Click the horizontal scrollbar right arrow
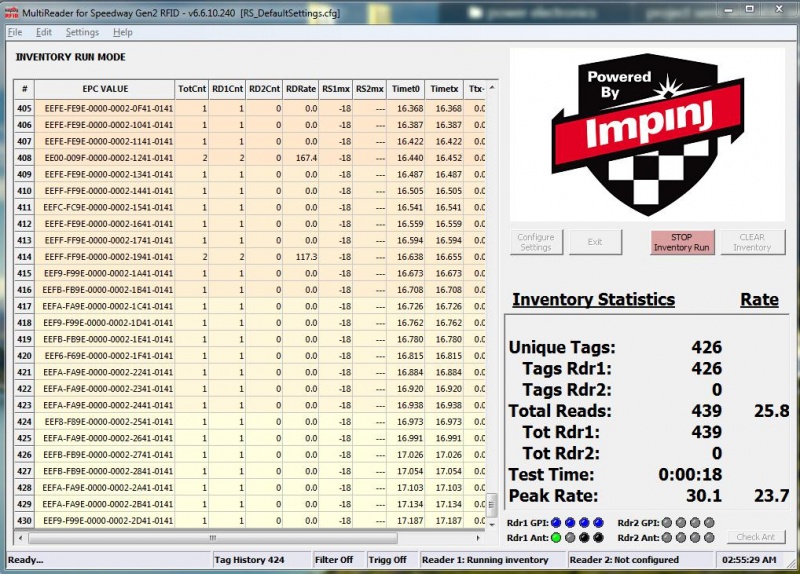 pos(478,538)
